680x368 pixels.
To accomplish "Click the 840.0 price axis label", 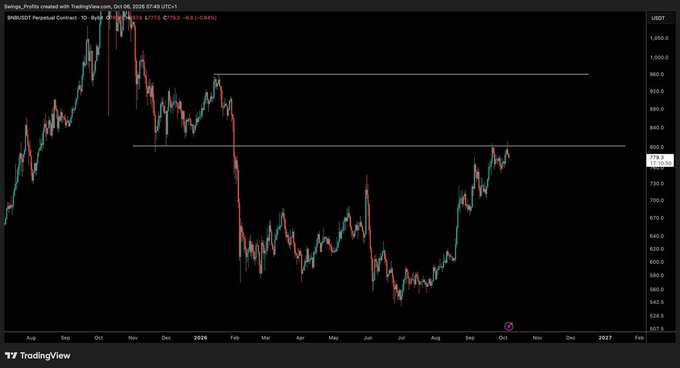I will (x=657, y=128).
